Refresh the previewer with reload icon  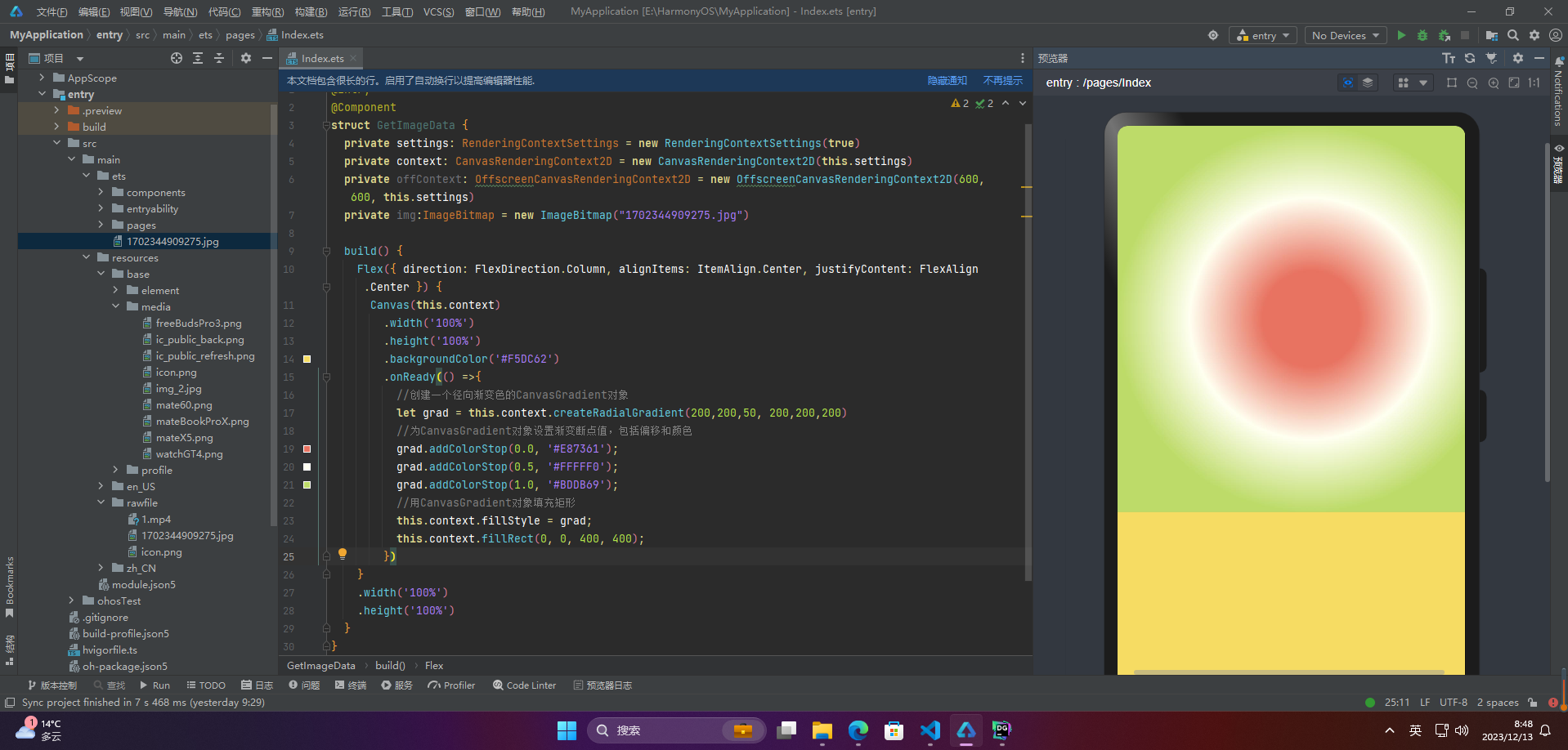tap(1470, 58)
